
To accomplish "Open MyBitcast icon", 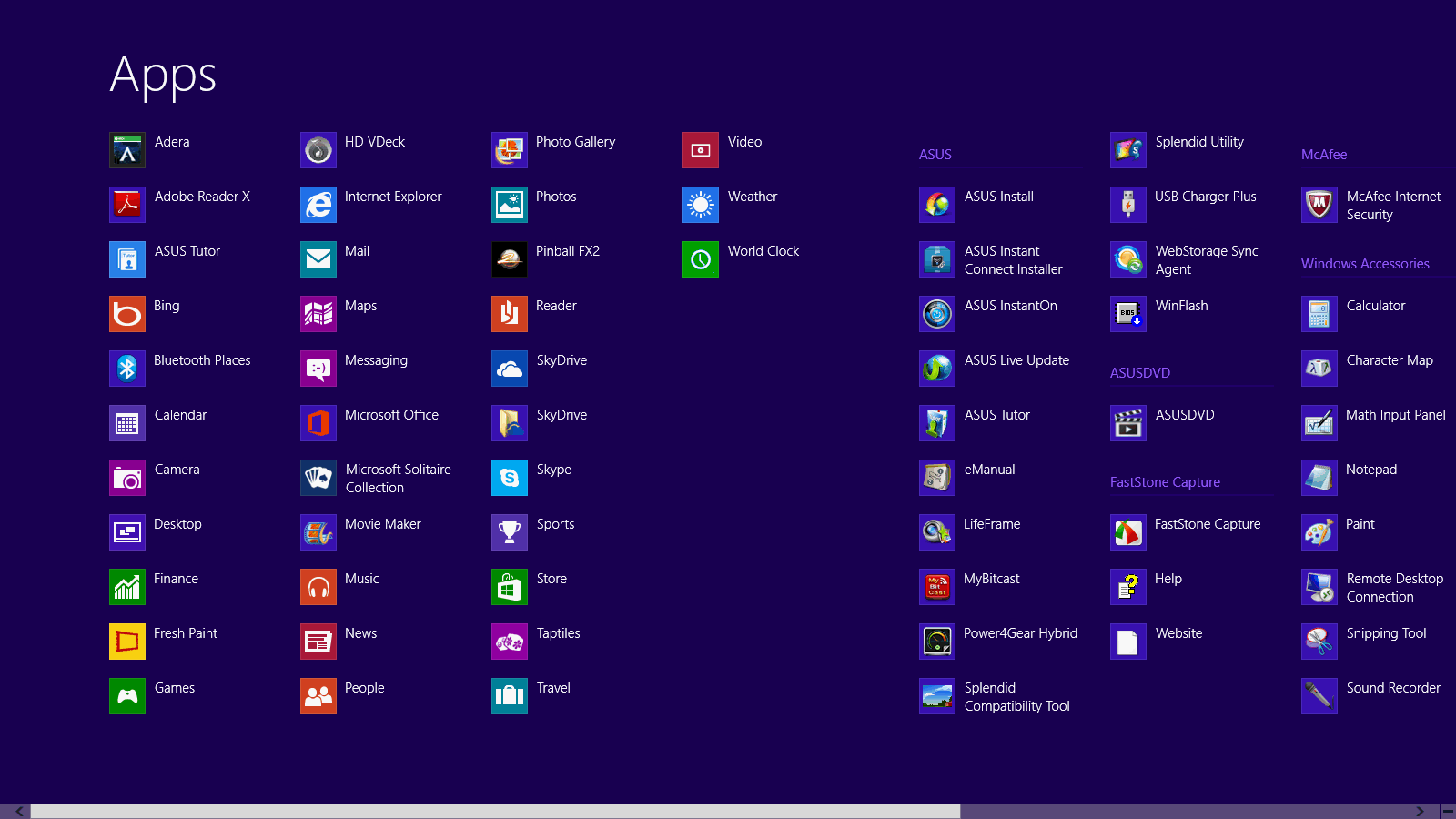I will tap(937, 587).
